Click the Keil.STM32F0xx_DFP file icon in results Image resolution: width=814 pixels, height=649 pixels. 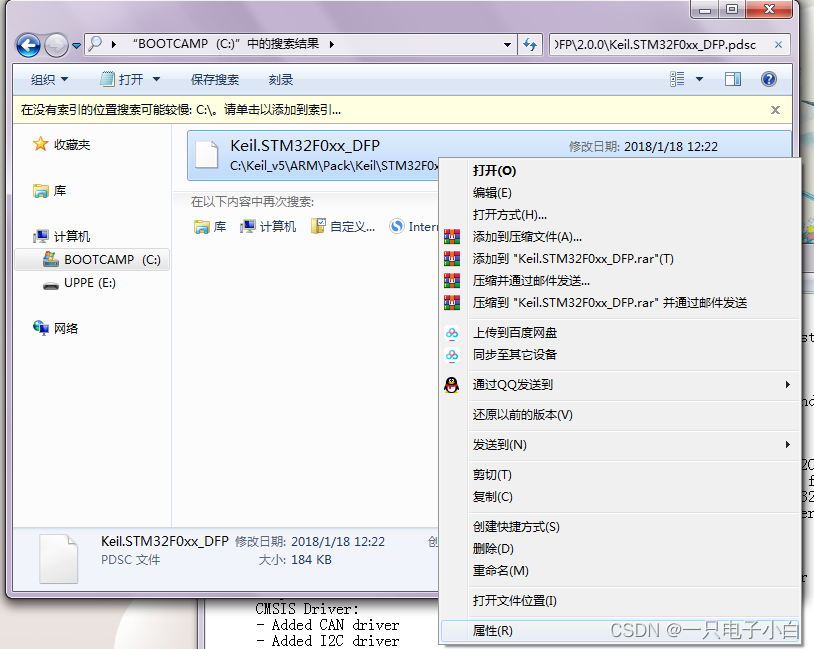pos(207,155)
